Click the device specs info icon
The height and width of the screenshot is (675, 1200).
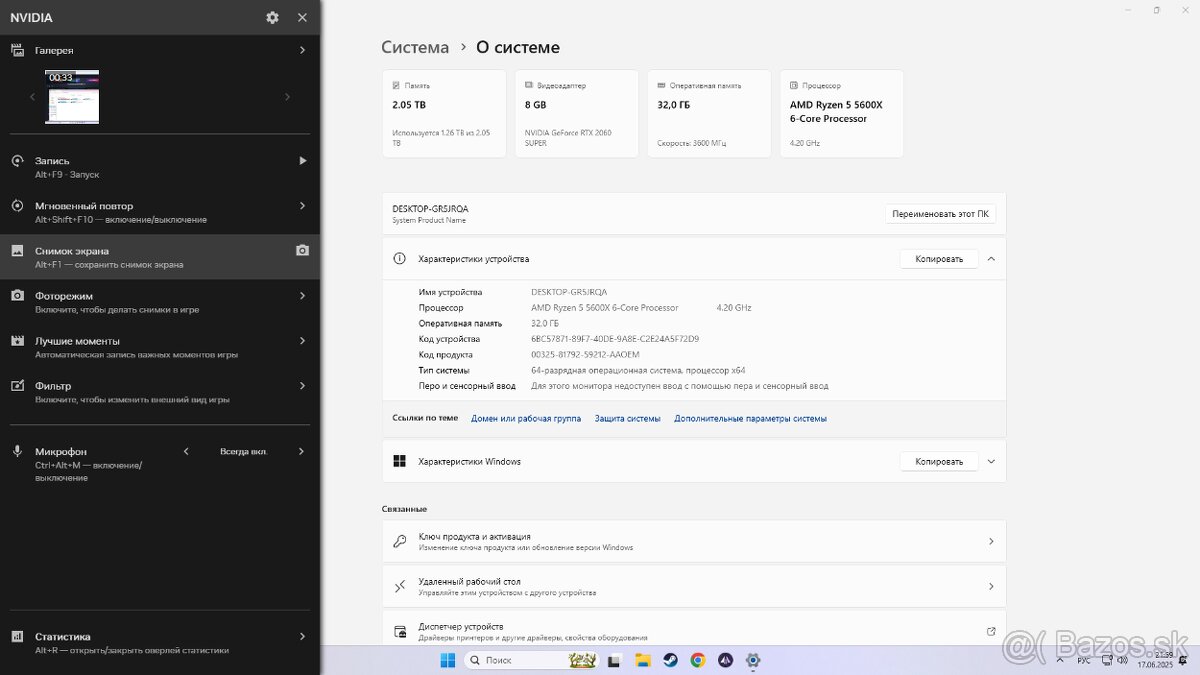399,259
